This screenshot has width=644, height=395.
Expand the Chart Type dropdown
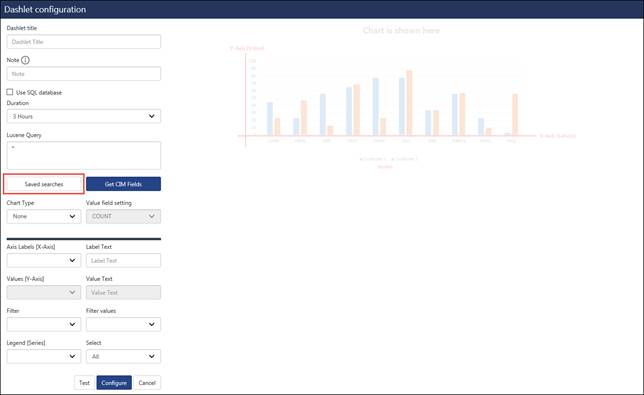point(44,216)
